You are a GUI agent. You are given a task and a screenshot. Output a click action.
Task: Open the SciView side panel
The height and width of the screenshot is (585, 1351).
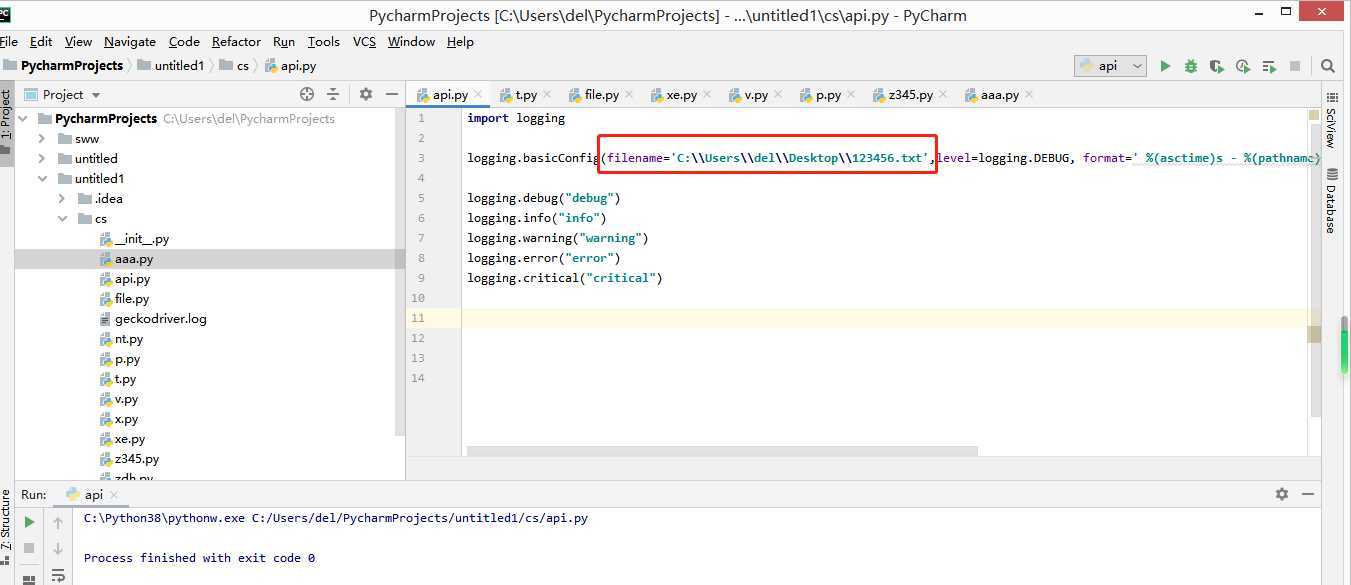[x=1331, y=120]
